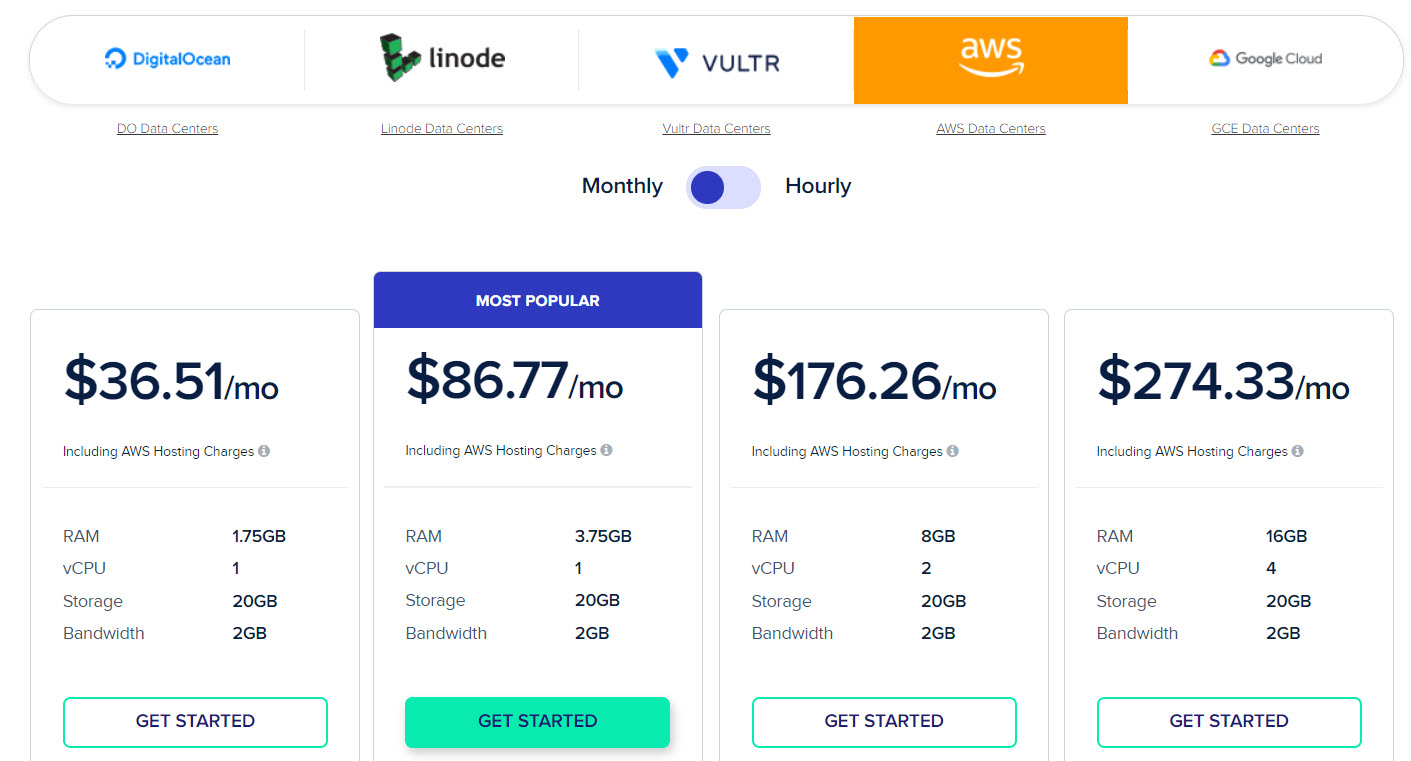Select the DigitalOcean provider logo
1411x761 pixels.
167,59
